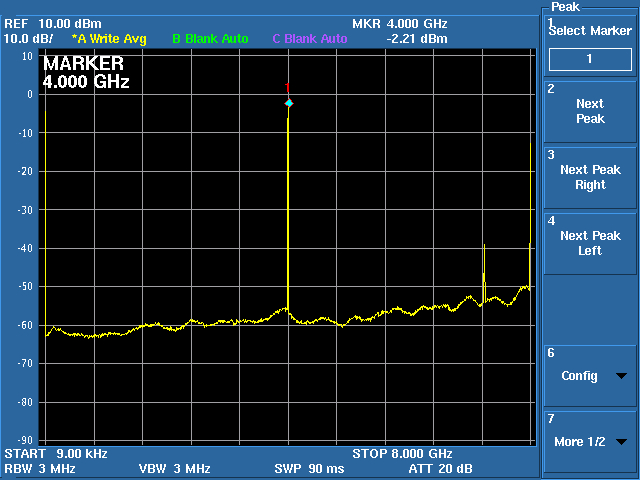Click the cyan marker 1 diamond on trace
Image resolution: width=640 pixels, height=480 pixels.
[x=289, y=103]
